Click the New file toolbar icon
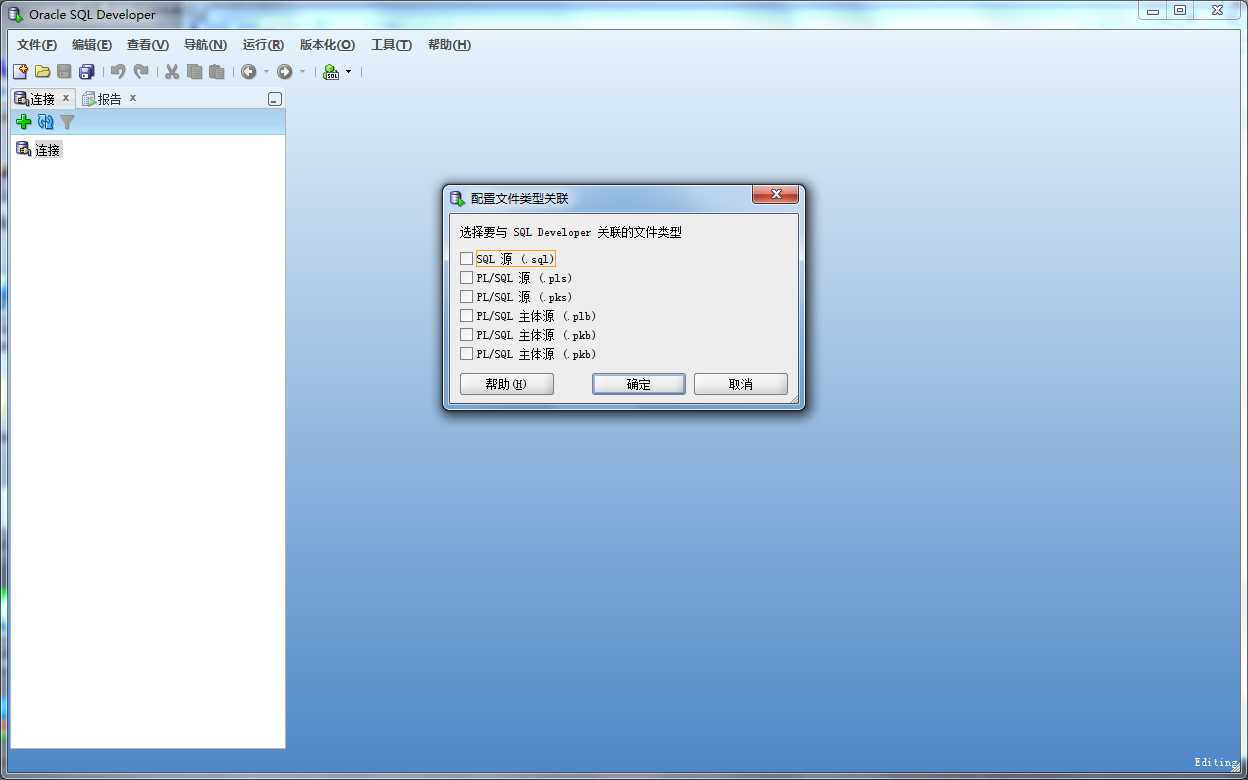 pyautogui.click(x=20, y=72)
